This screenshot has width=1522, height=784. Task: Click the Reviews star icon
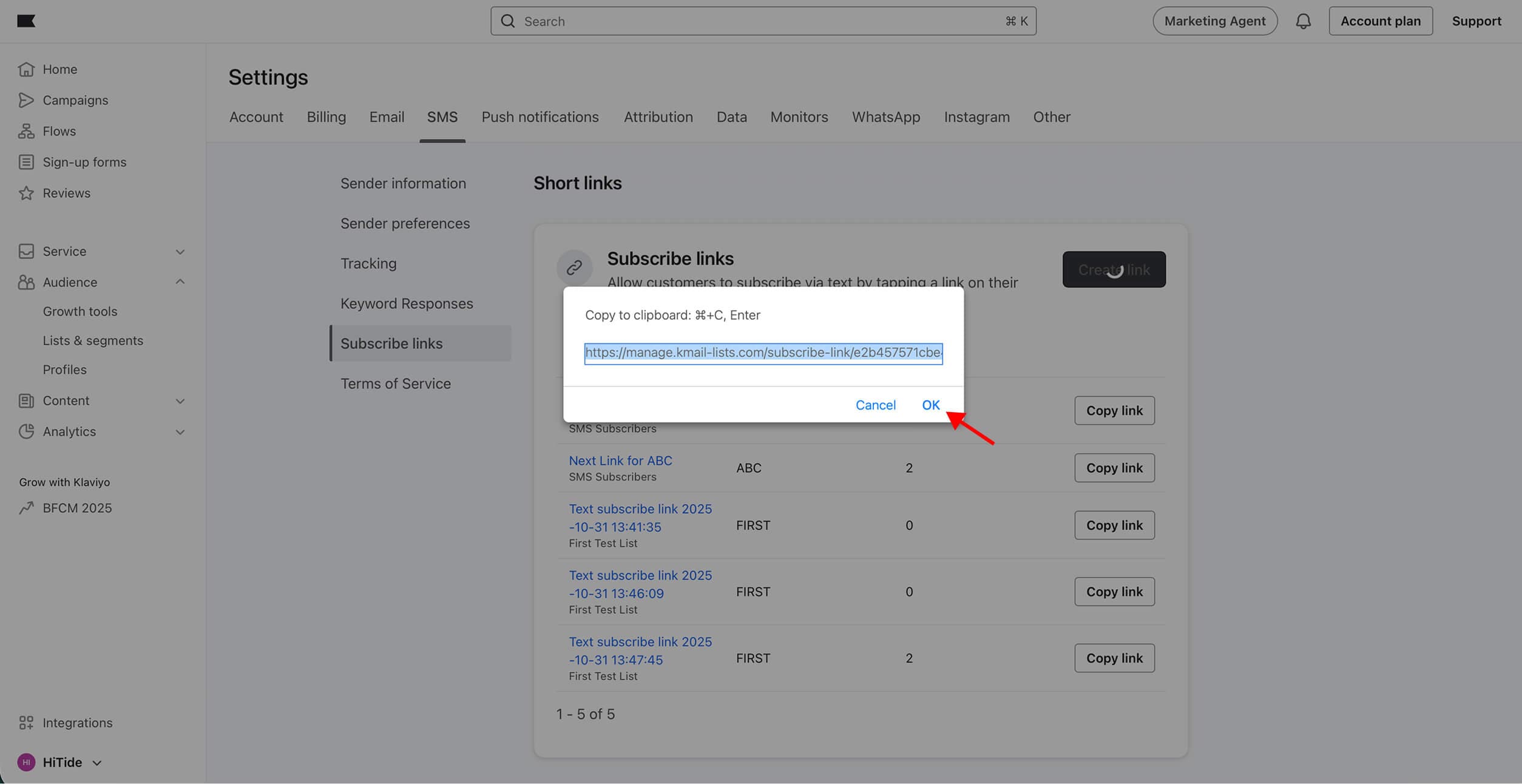(26, 193)
